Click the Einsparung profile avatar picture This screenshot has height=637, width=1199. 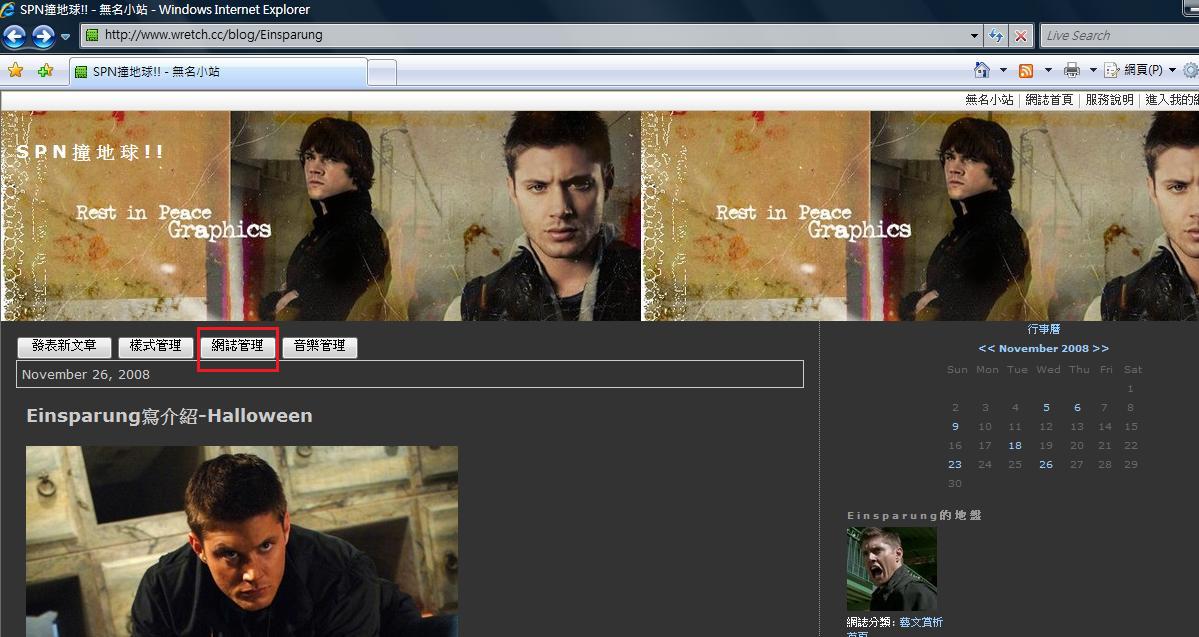(892, 569)
